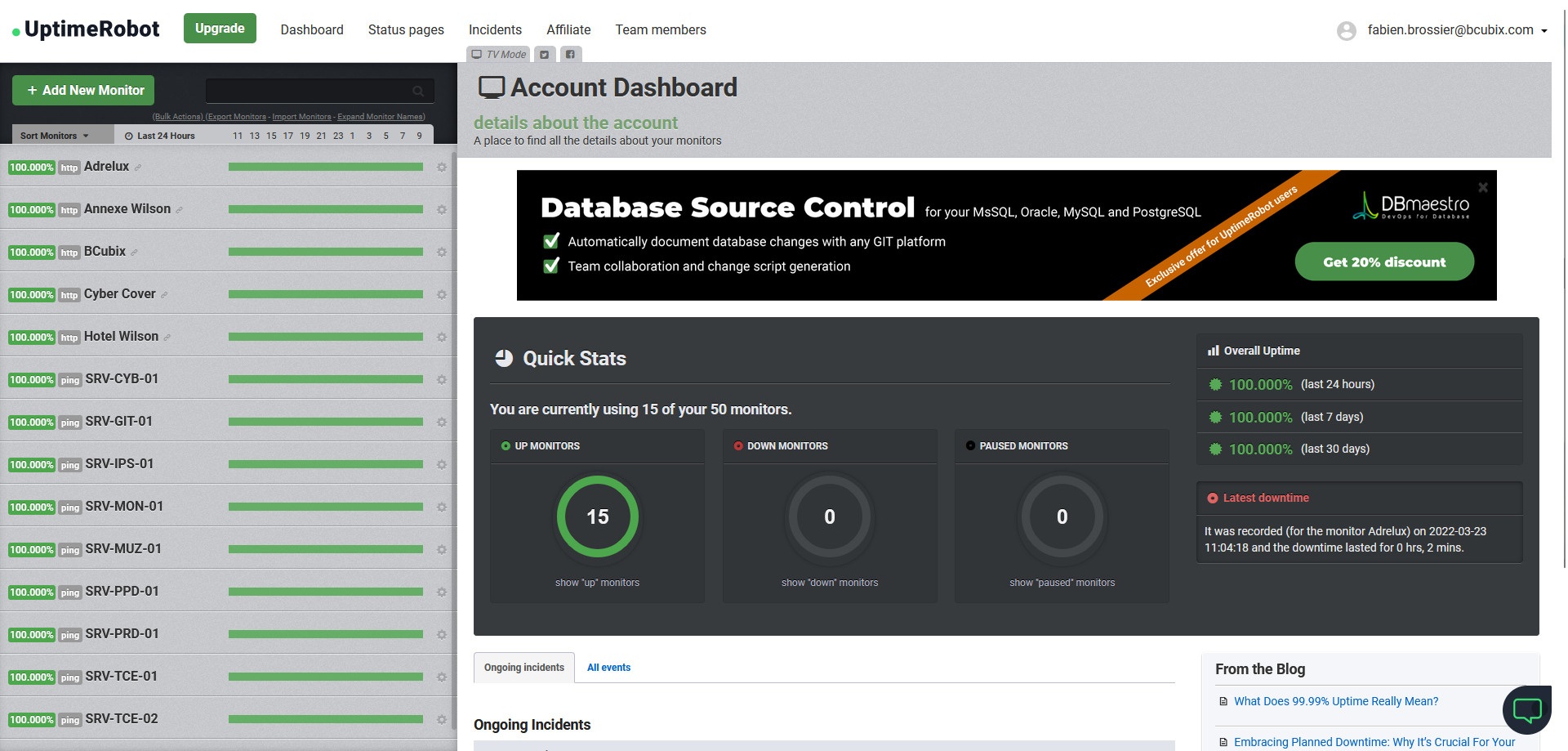Image resolution: width=1568 pixels, height=751 pixels.
Task: Open the fabien.brossier@bcubix.com account menu
Action: tap(1458, 30)
